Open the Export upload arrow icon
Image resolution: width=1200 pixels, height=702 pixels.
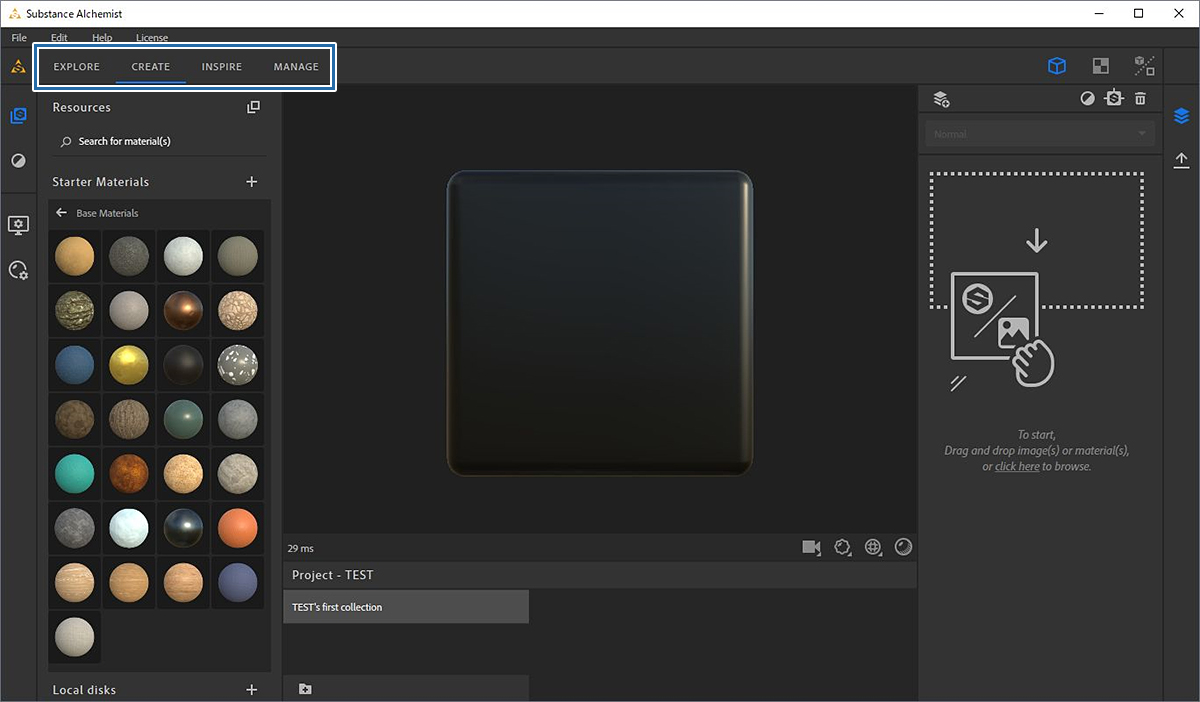click(x=1181, y=160)
